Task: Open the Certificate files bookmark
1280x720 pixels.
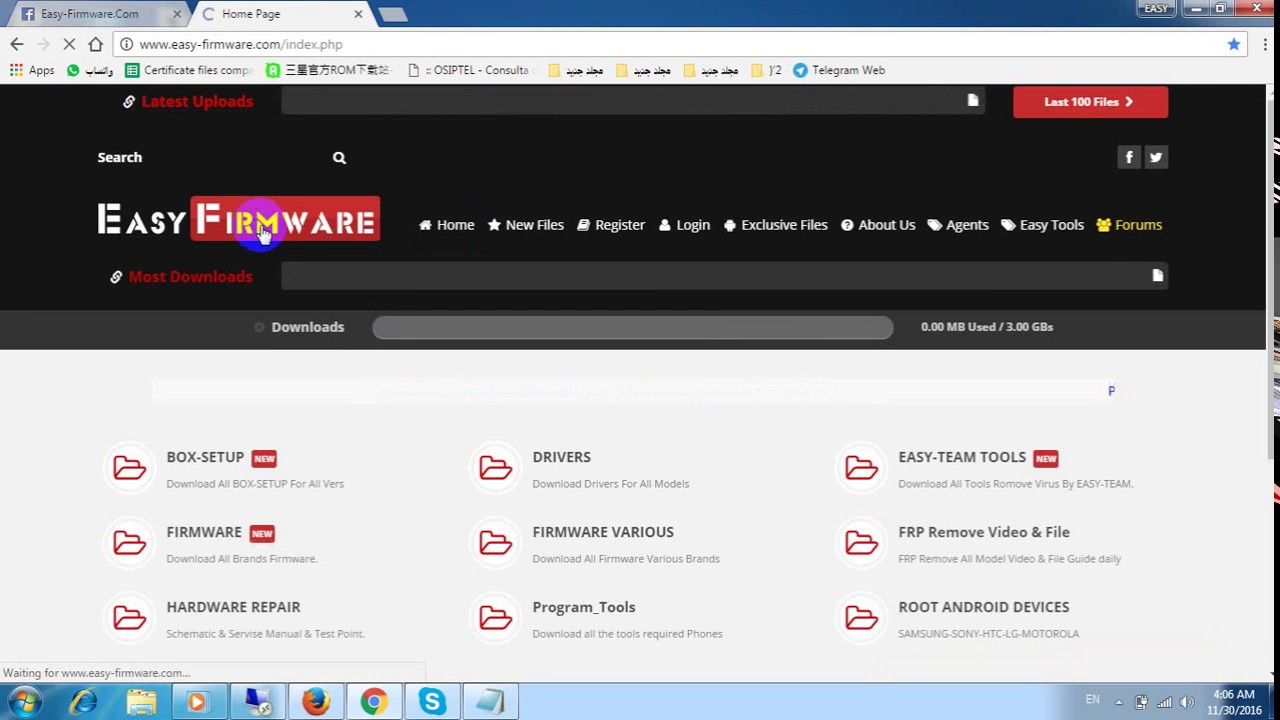Action: click(x=189, y=70)
